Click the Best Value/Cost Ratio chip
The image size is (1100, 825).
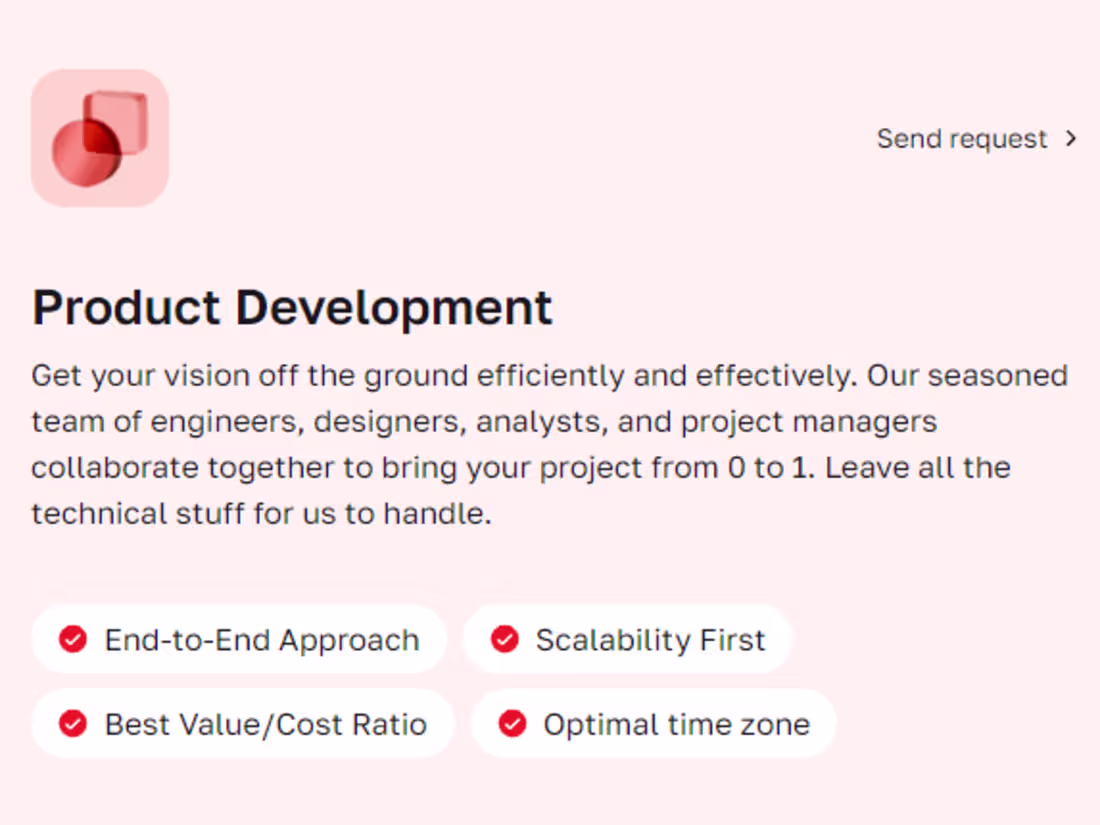(242, 723)
